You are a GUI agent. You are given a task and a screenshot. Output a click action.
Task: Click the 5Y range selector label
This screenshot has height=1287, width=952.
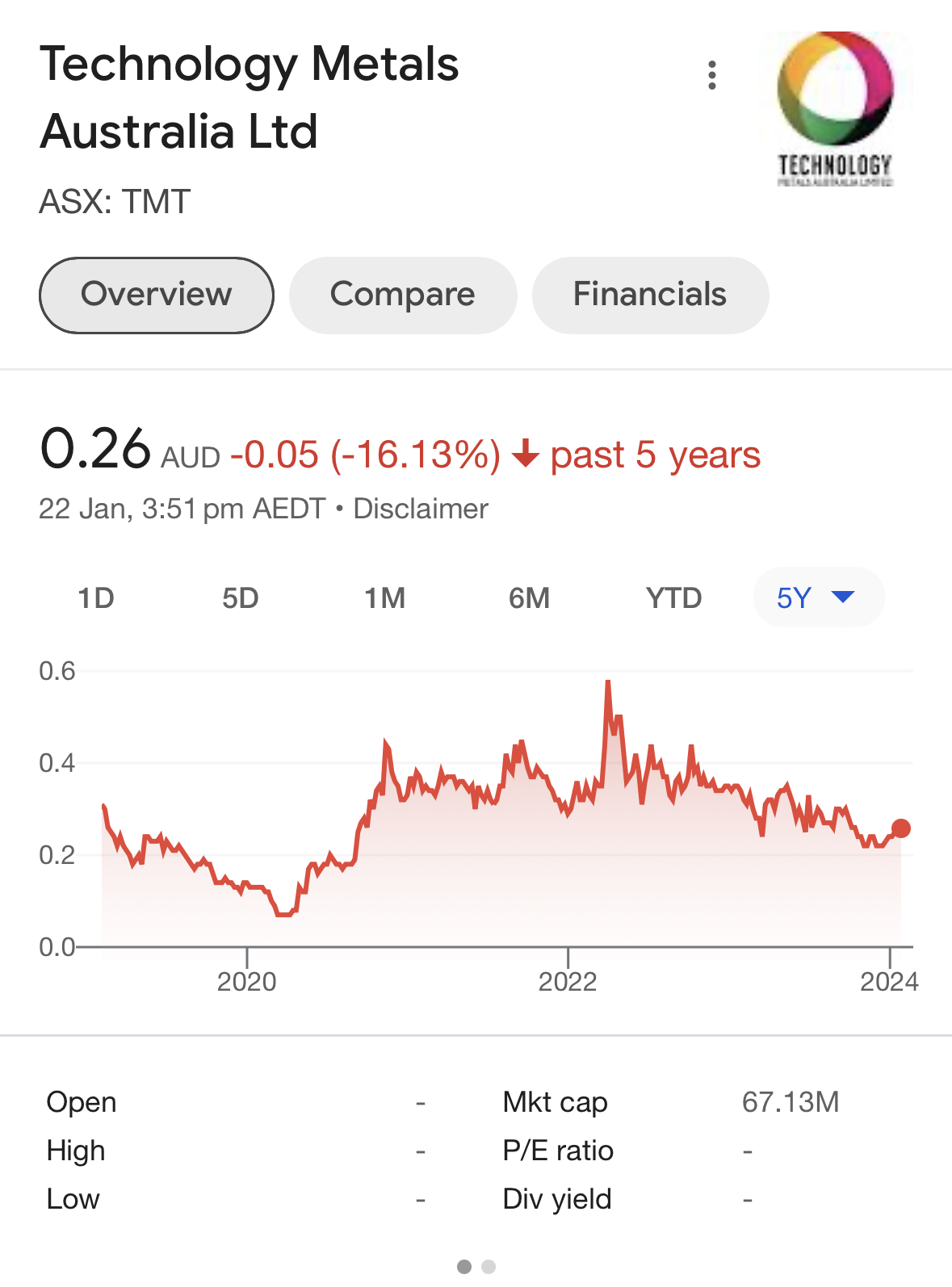pos(794,598)
